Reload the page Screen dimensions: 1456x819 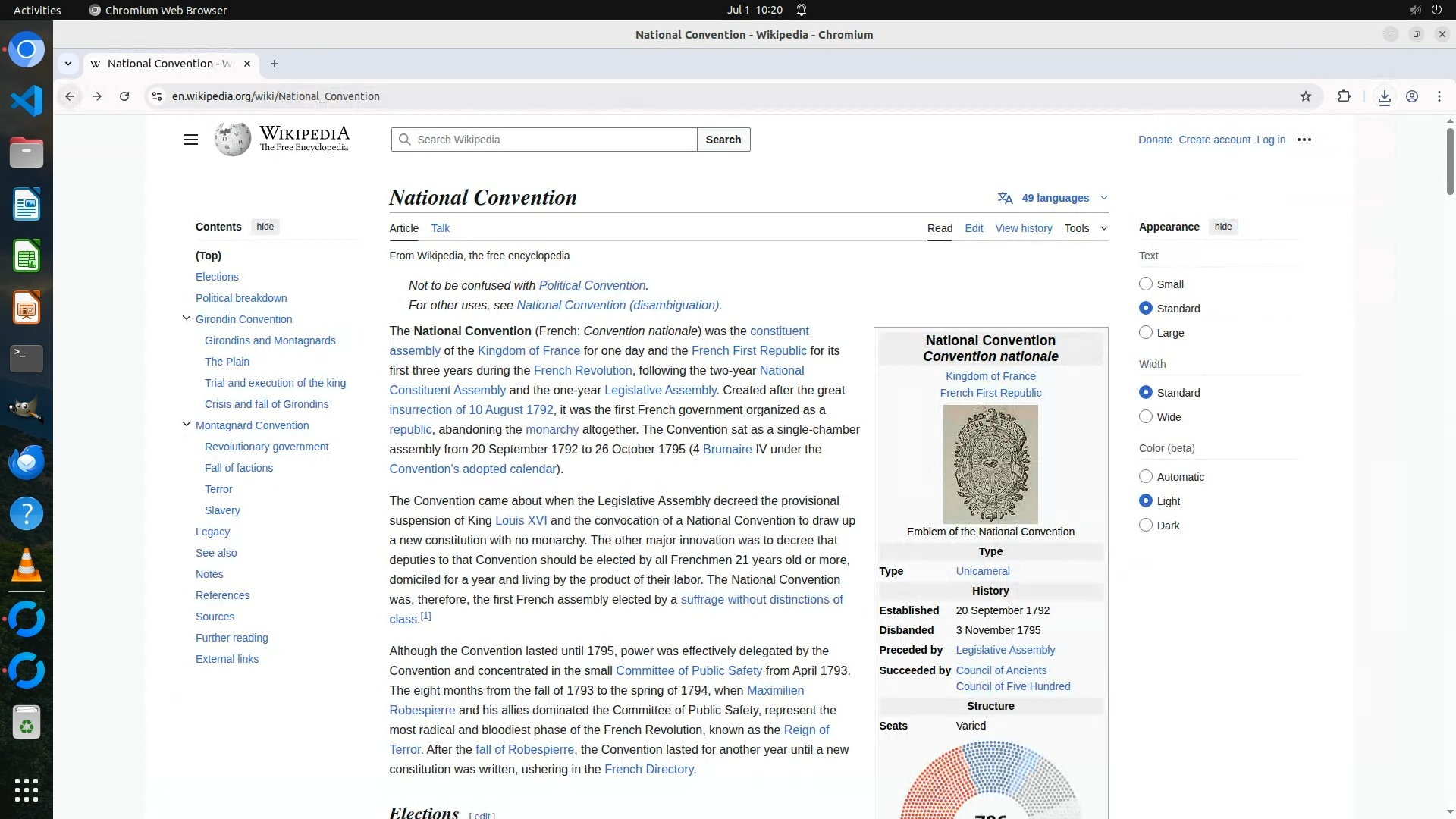point(124,96)
